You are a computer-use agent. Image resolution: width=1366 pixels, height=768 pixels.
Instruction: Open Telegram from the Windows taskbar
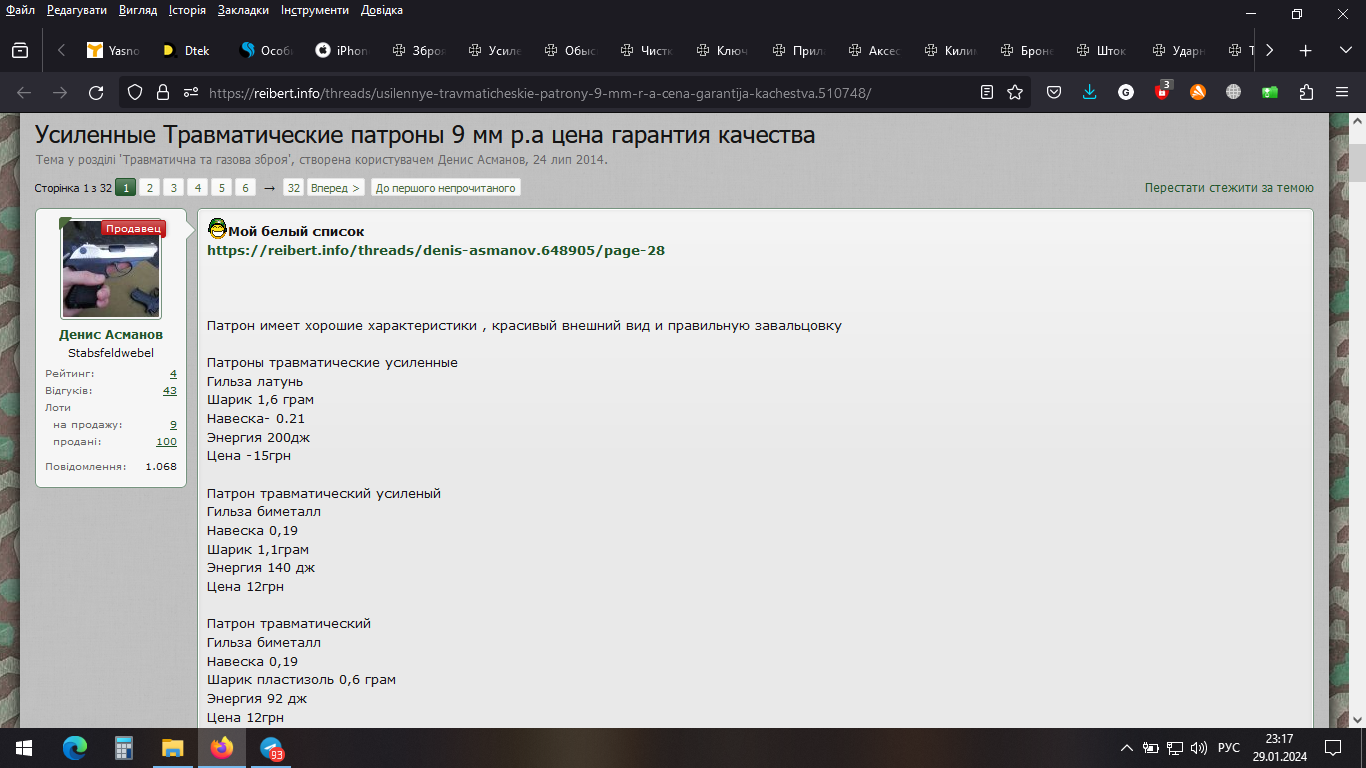(271, 748)
